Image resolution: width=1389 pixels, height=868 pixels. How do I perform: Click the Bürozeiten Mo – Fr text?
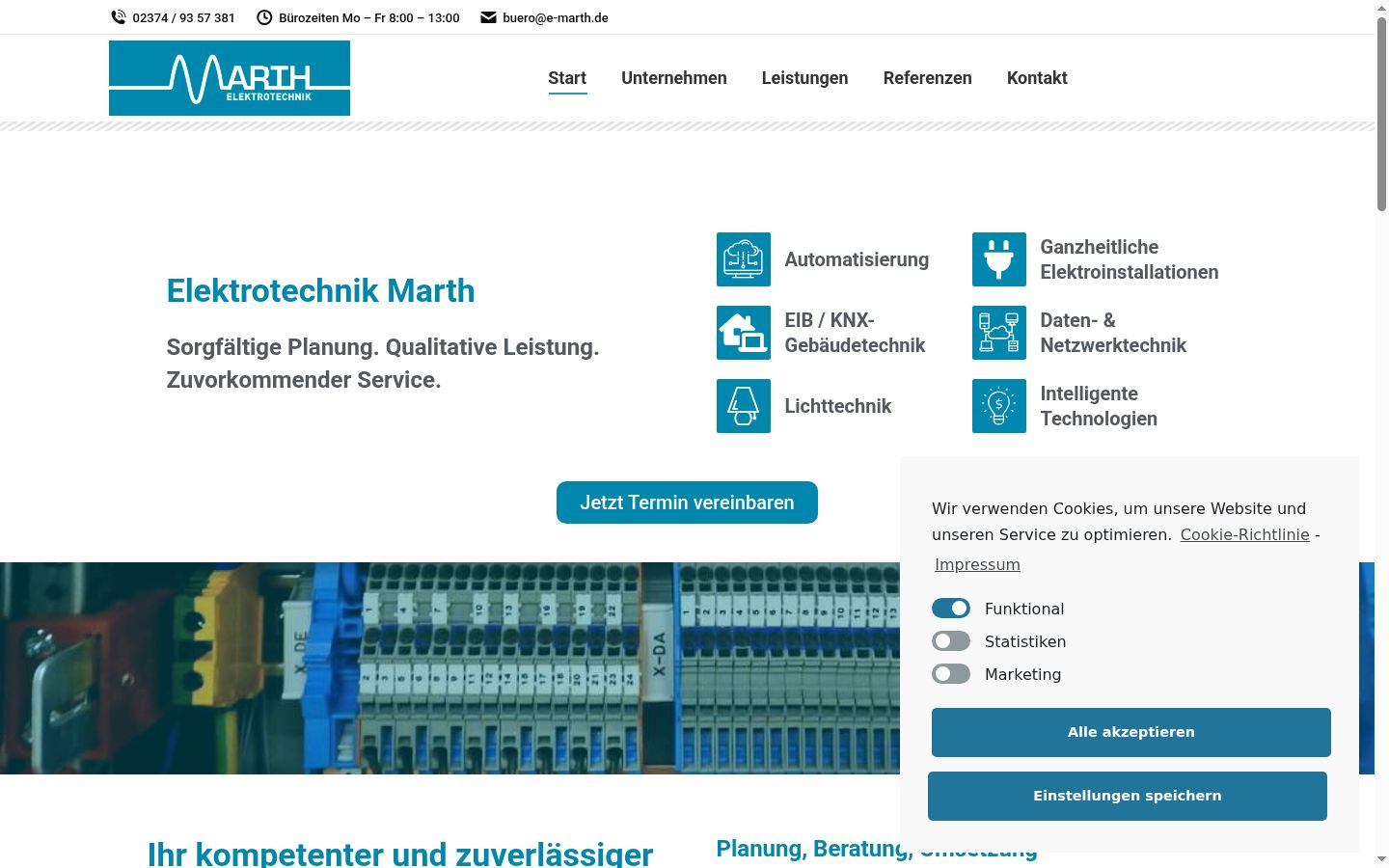(369, 17)
